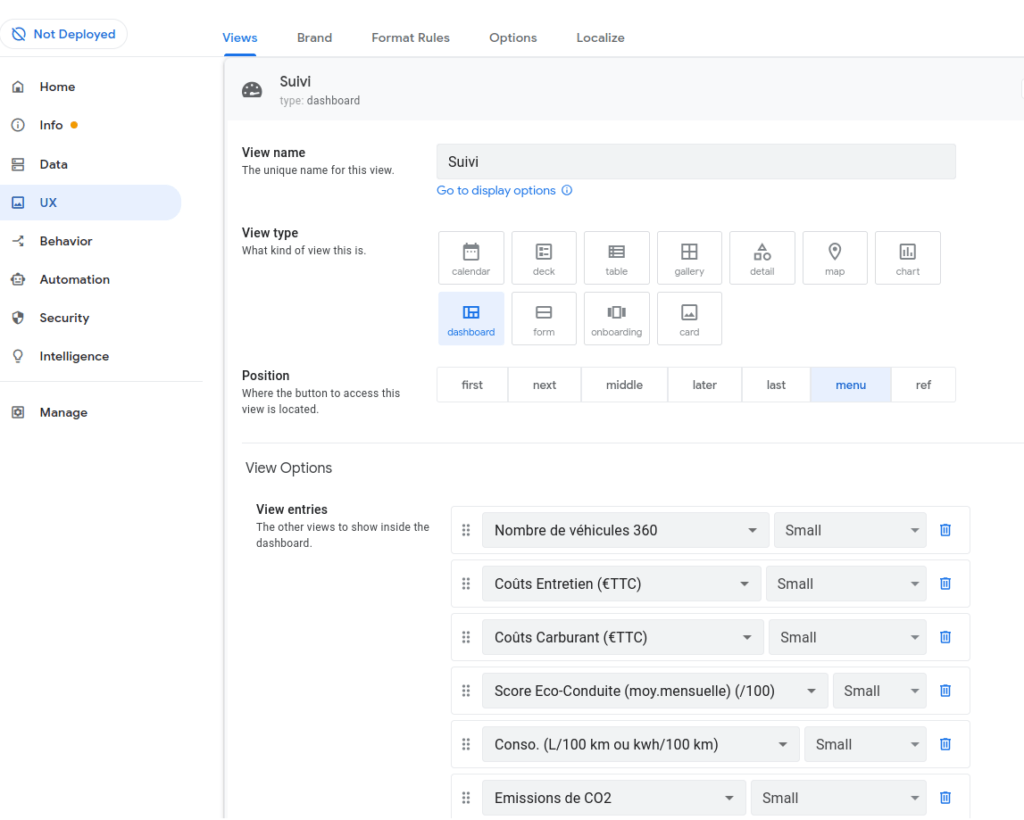
Task: Click drag handle of Conso. row
Action: 466,744
